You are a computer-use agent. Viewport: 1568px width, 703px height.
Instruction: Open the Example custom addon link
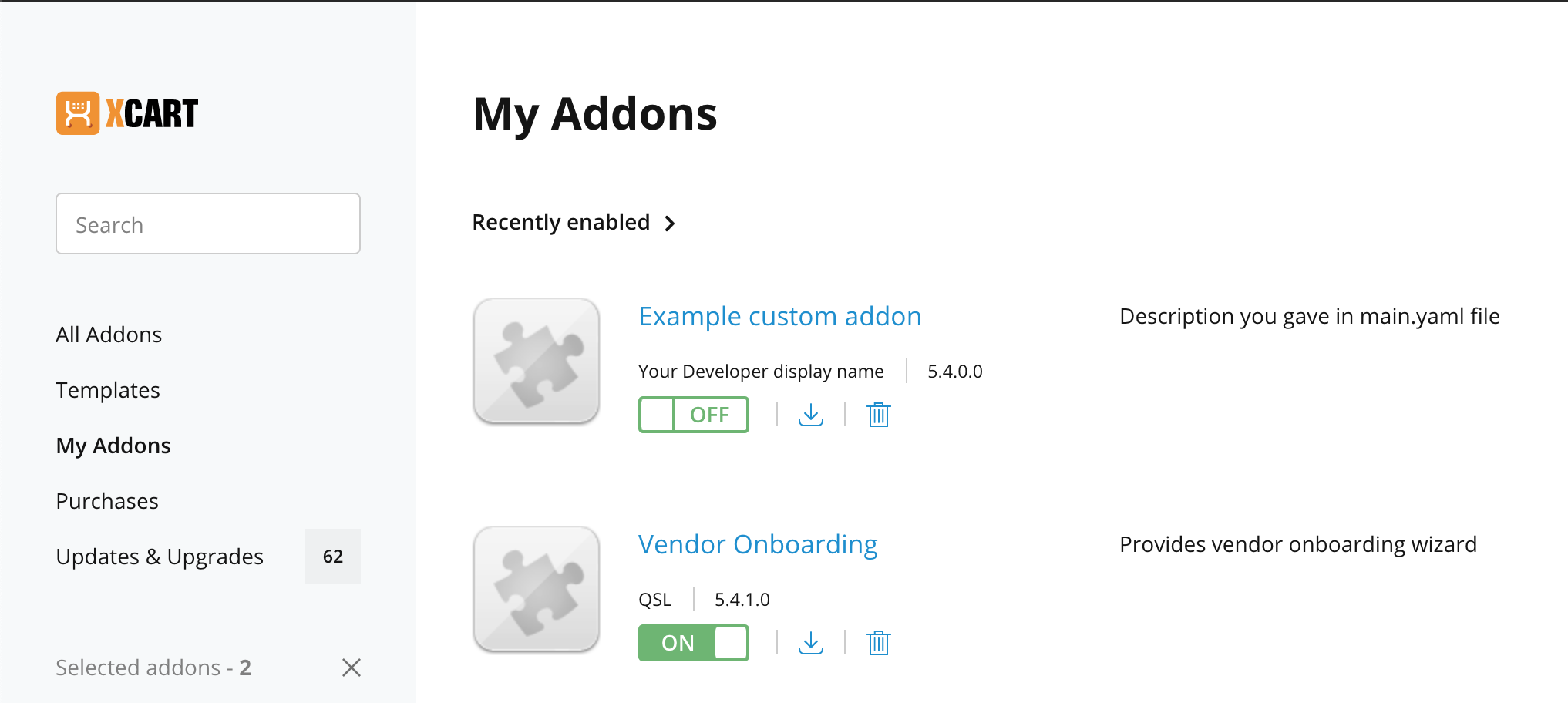(779, 316)
